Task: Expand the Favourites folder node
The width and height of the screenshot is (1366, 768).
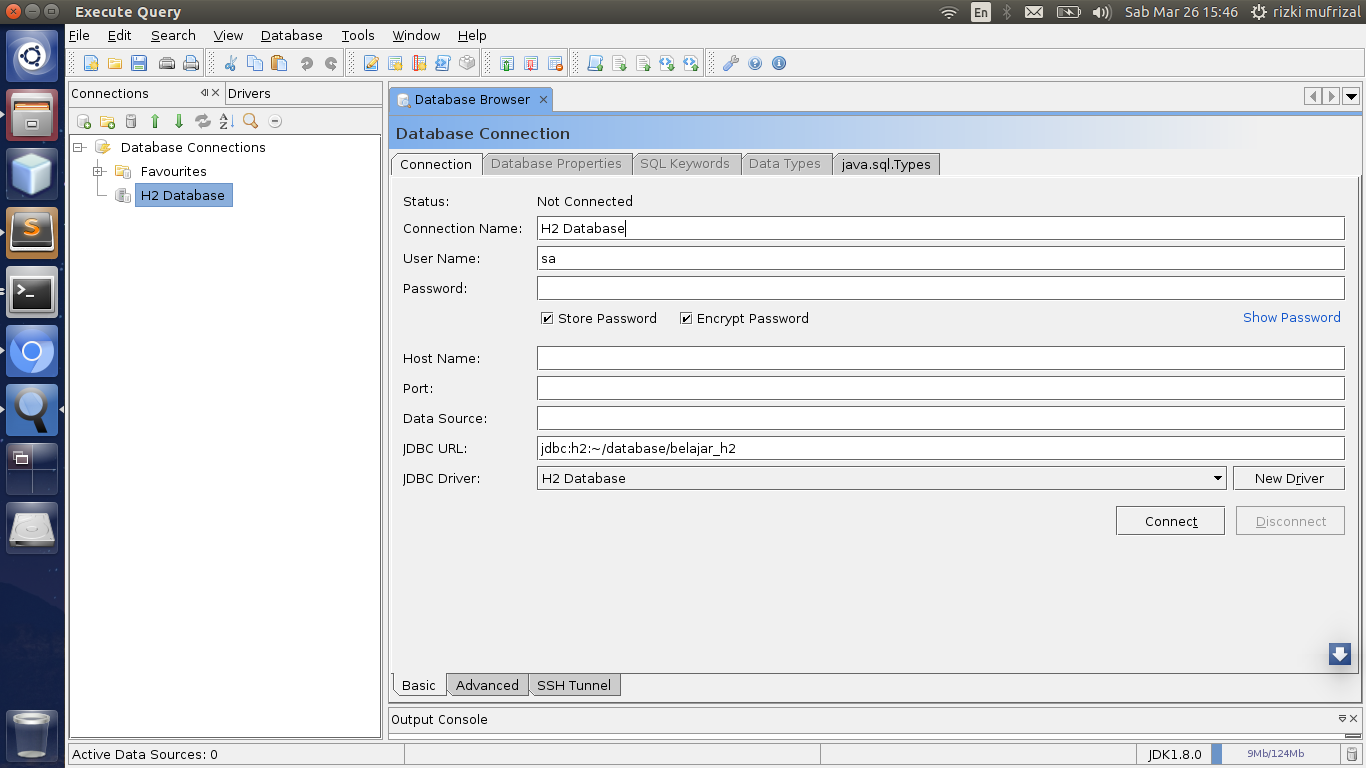Action: pyautogui.click(x=99, y=171)
